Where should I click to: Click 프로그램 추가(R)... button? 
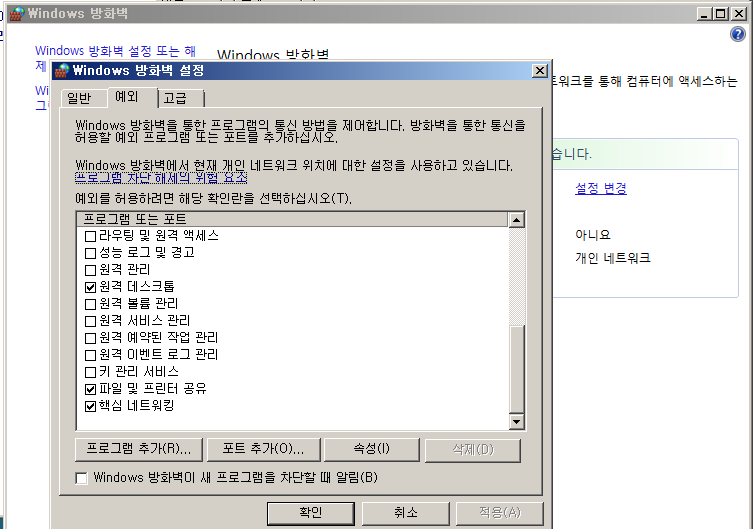tap(139, 449)
